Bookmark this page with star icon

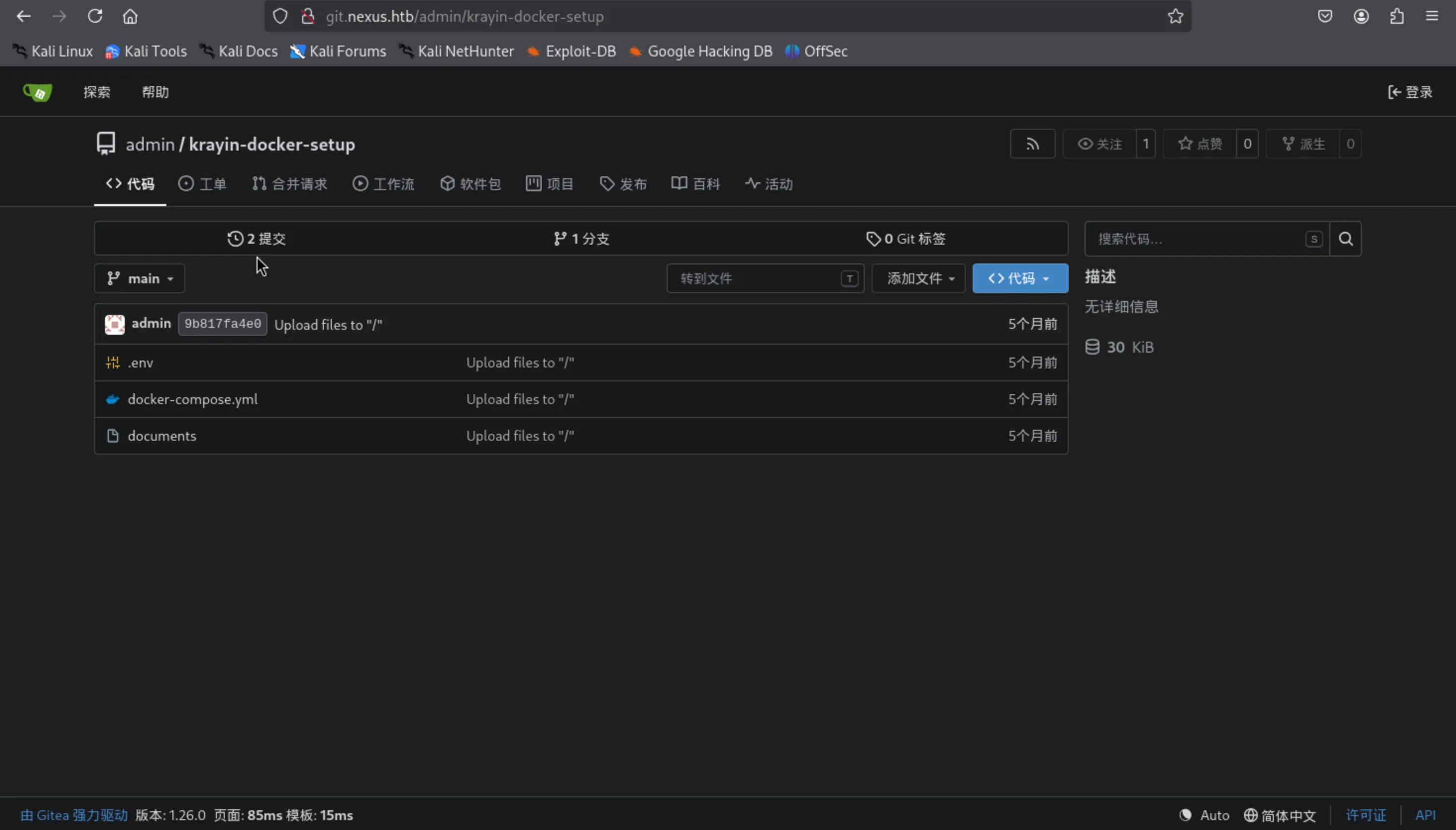pyautogui.click(x=1175, y=16)
